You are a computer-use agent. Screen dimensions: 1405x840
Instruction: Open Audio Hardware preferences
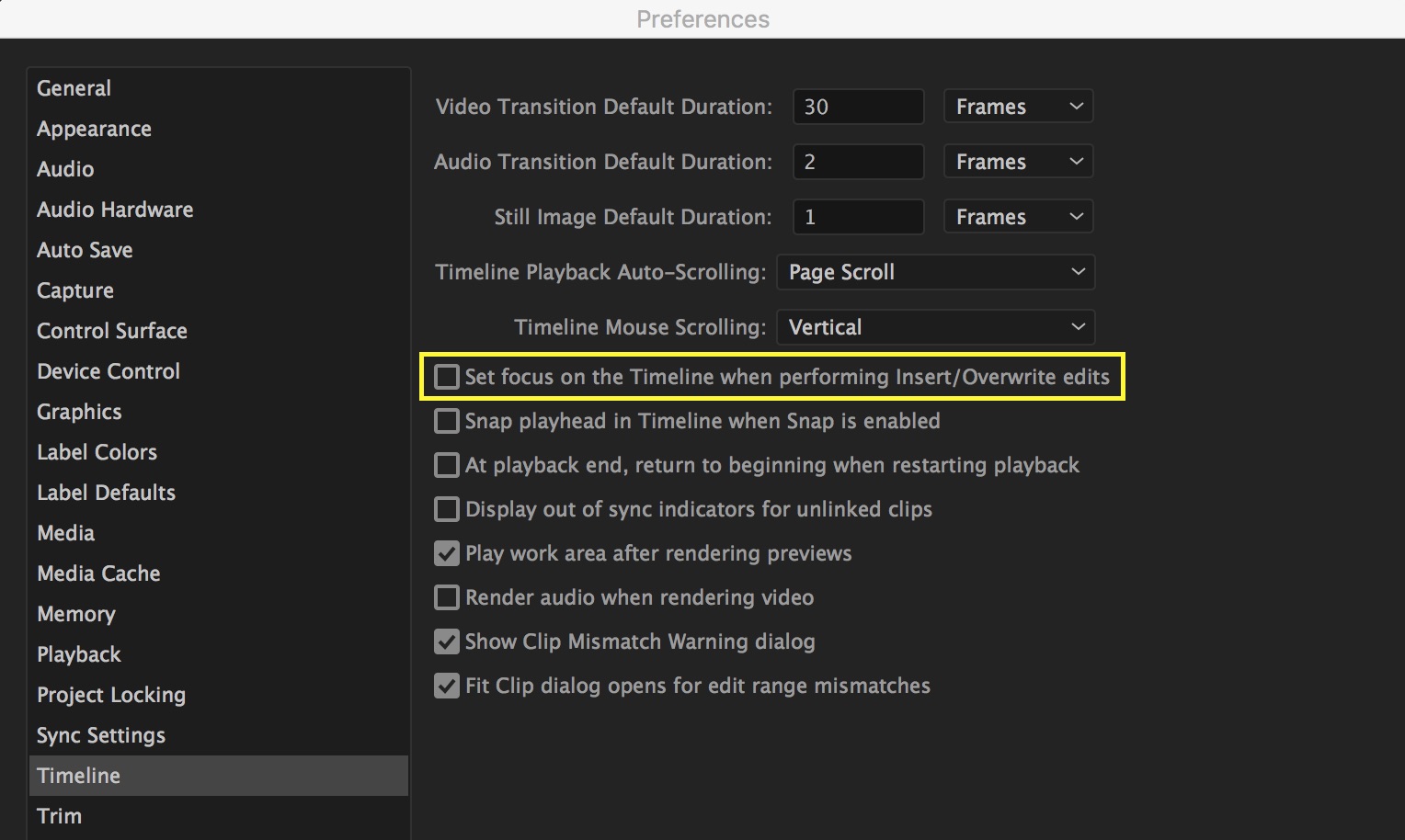[x=219, y=210]
